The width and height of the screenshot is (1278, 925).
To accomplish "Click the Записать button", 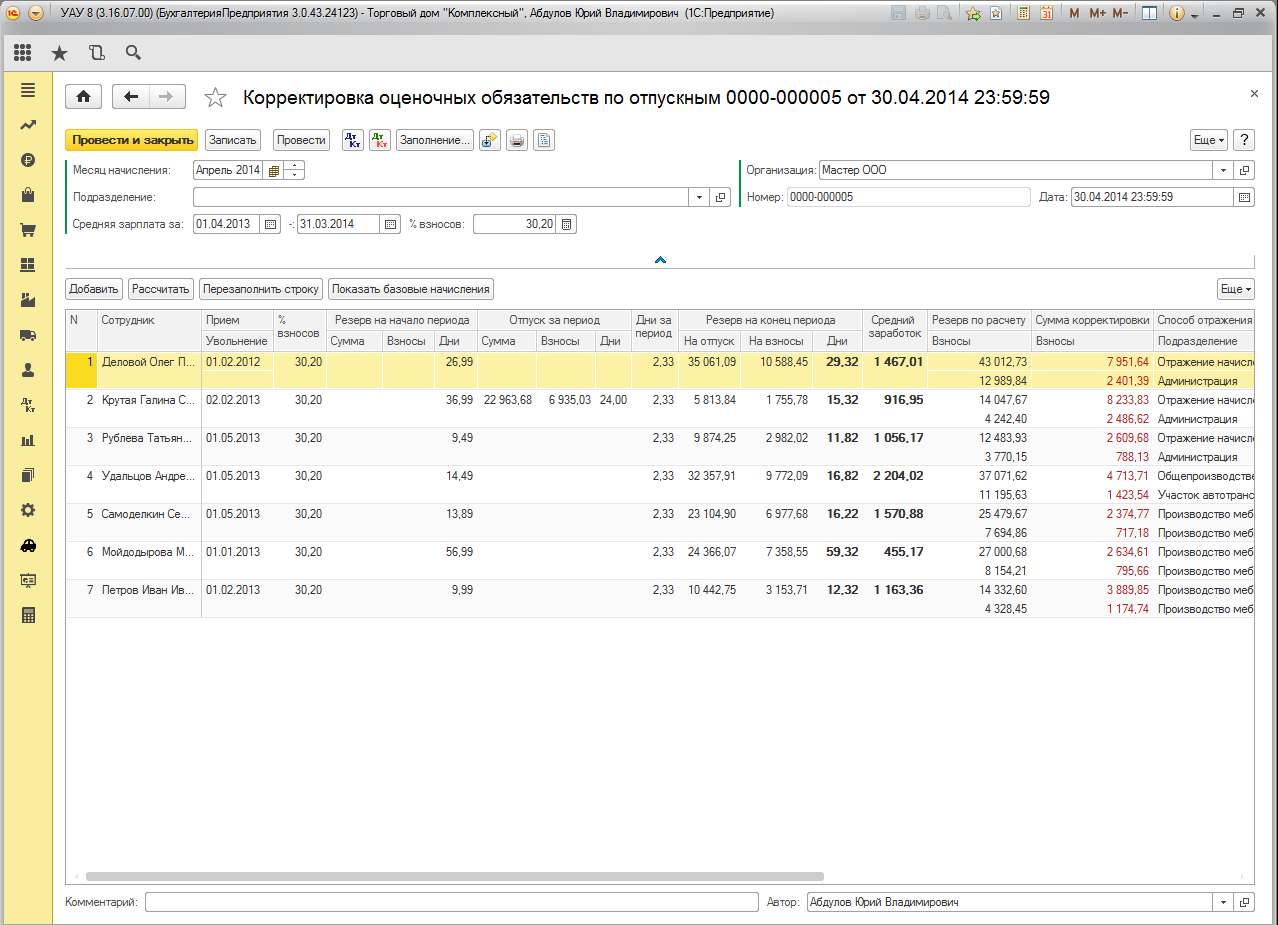I will 234,140.
